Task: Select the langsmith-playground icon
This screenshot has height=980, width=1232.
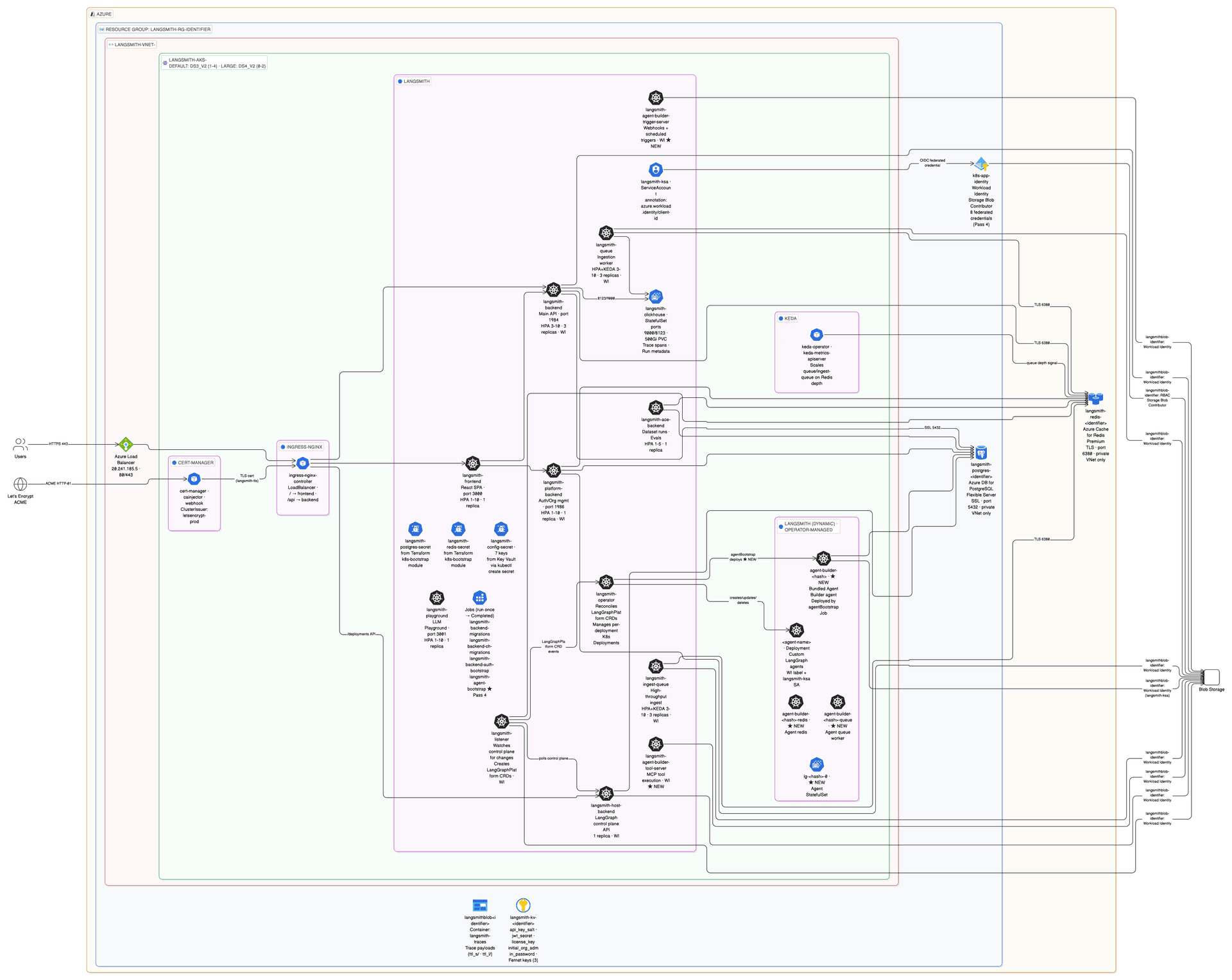Action: pos(437,598)
